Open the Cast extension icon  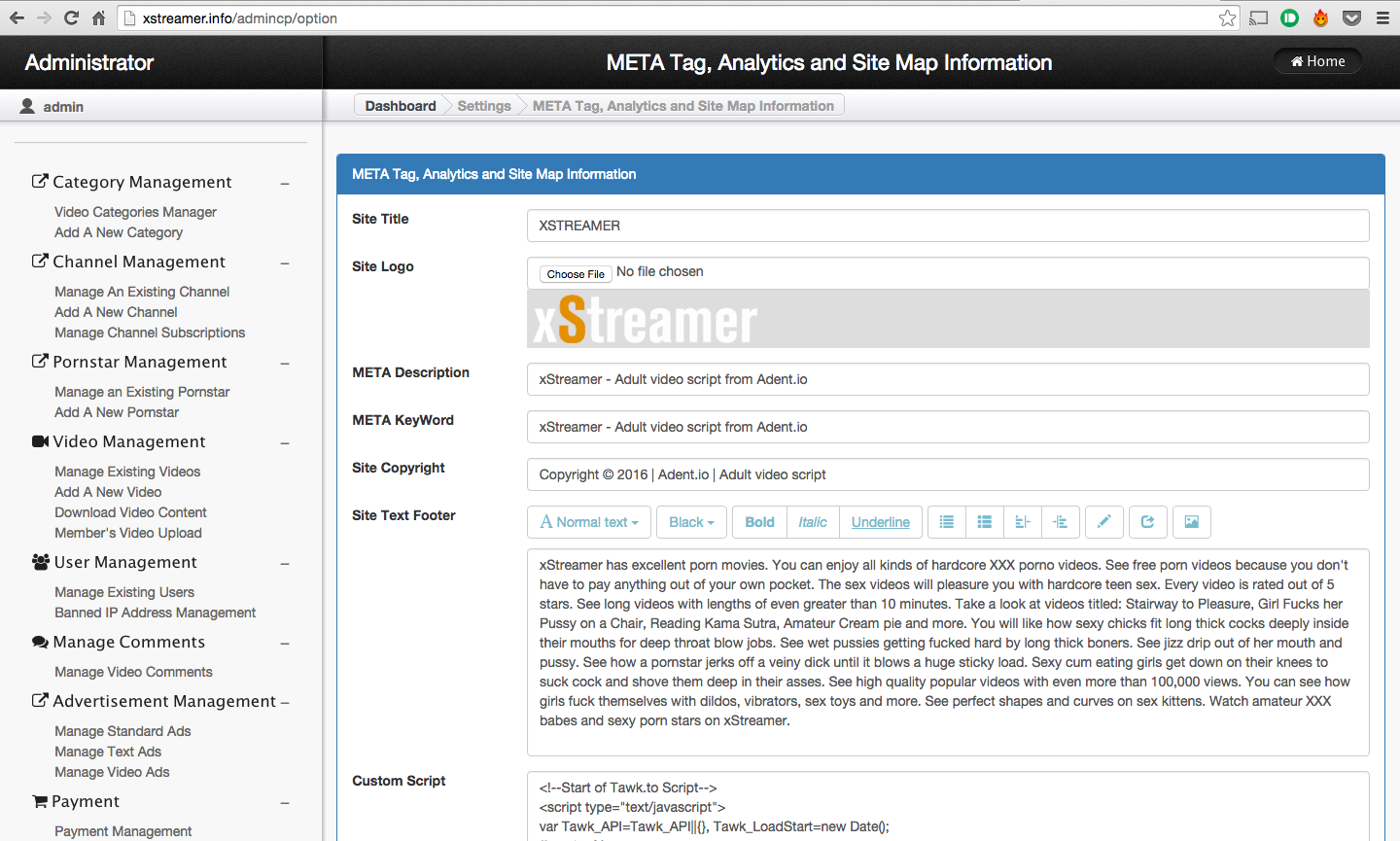point(1259,18)
